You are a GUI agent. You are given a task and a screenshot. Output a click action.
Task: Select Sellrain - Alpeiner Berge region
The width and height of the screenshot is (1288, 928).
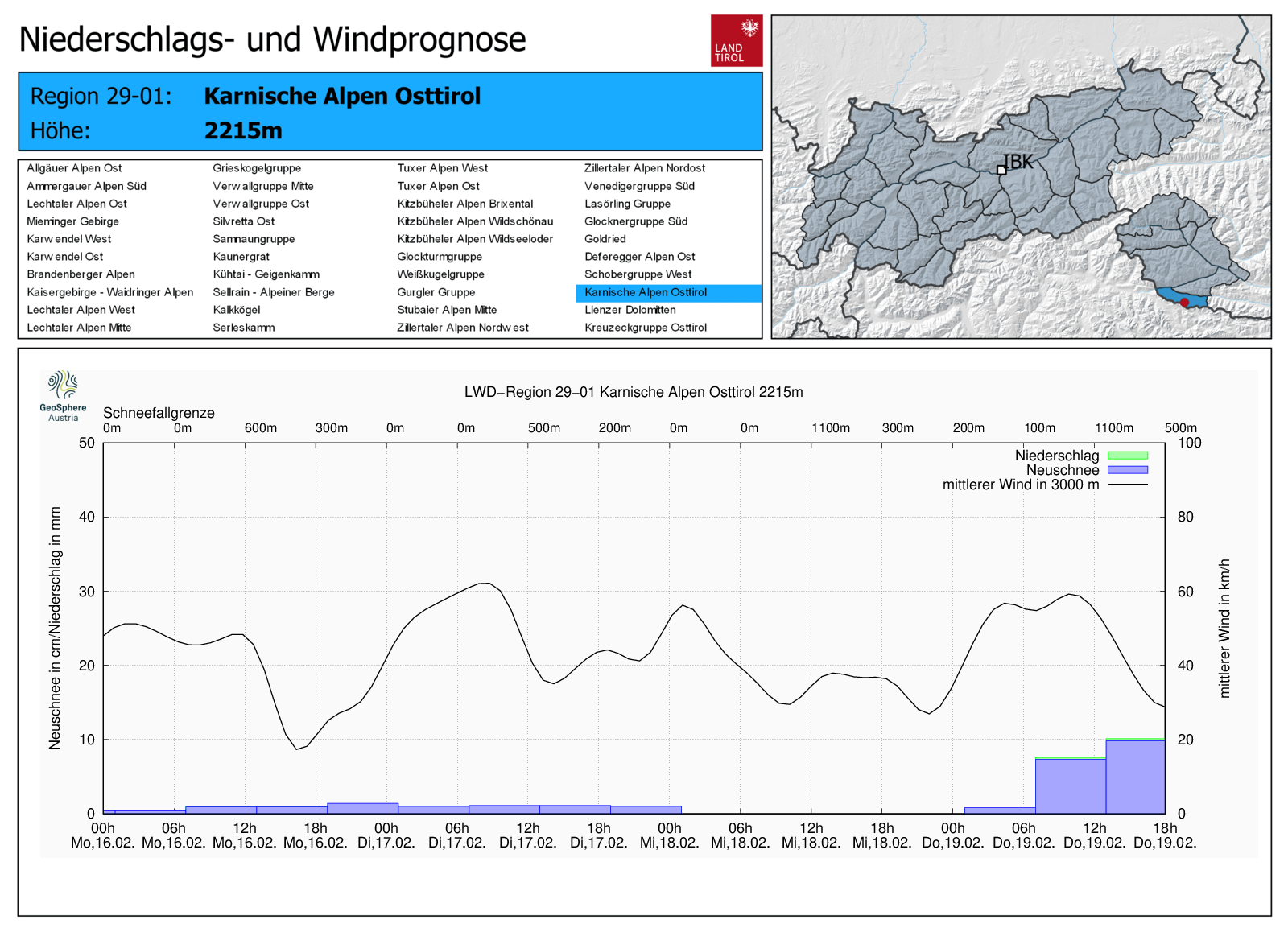pyautogui.click(x=274, y=292)
